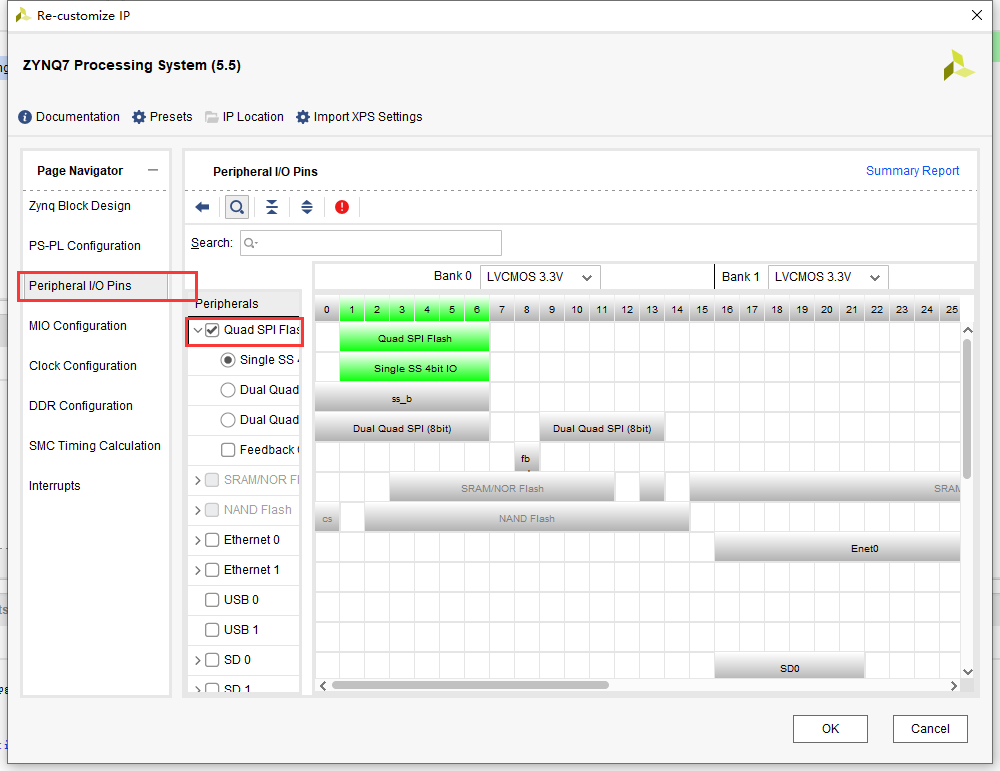Open Bank 1 voltage dropdown
The height and width of the screenshot is (771, 1000).
pos(828,277)
